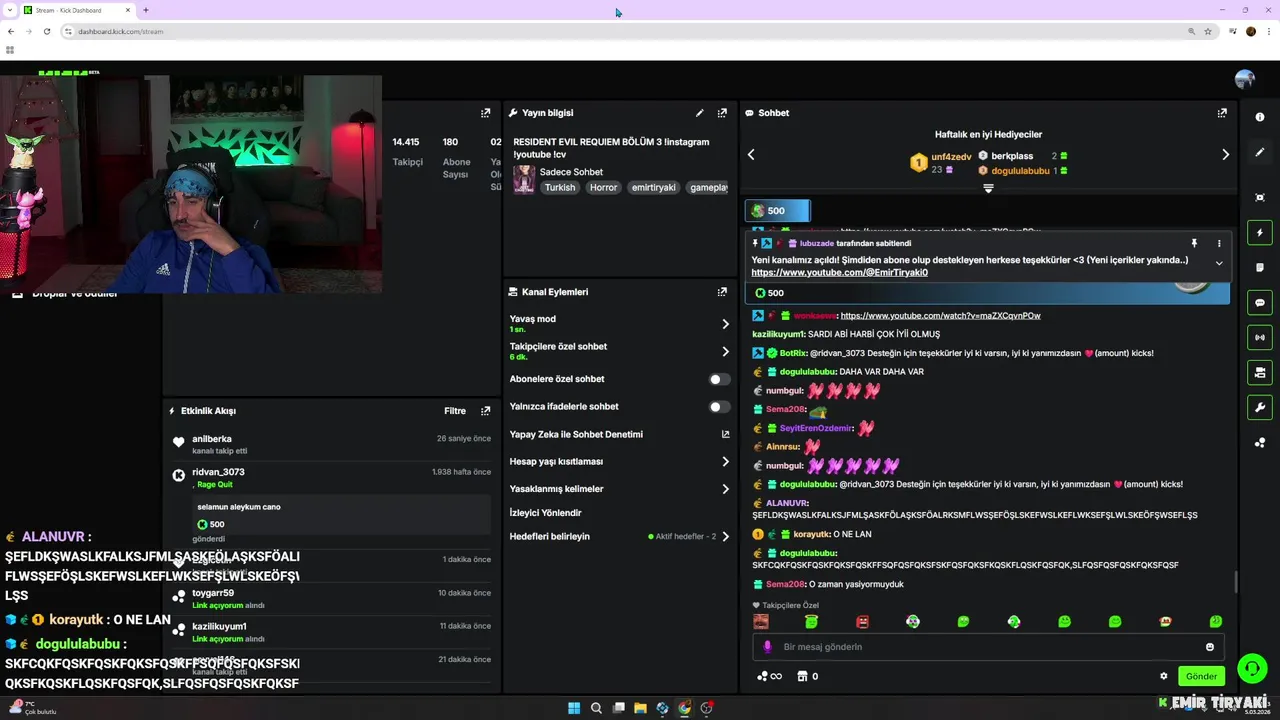Open pinned message three-dot menu
The height and width of the screenshot is (720, 1280).
pyautogui.click(x=1219, y=243)
